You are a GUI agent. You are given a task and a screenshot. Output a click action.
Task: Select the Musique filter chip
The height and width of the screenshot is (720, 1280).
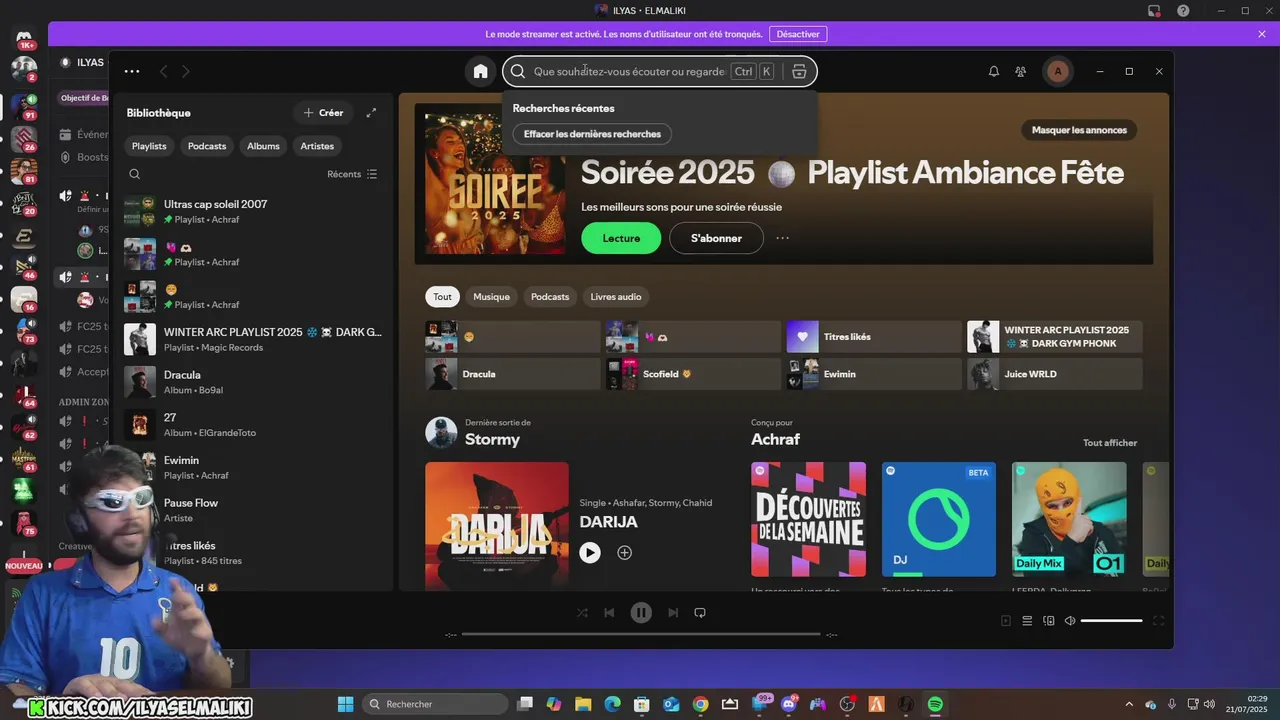click(x=491, y=297)
